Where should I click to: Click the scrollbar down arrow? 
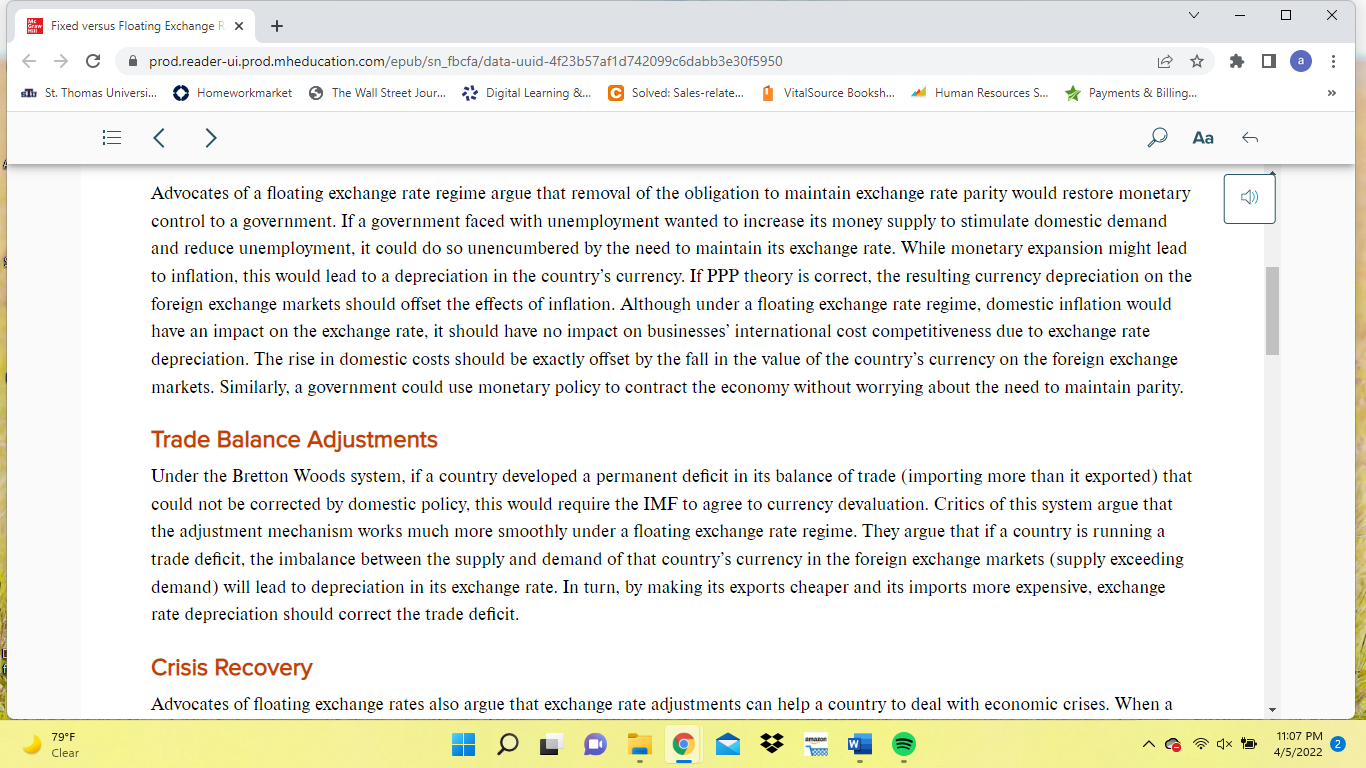click(1272, 710)
